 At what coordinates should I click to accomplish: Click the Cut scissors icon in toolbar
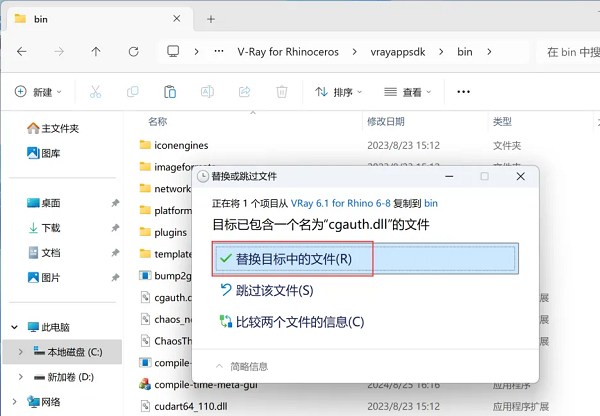95,92
